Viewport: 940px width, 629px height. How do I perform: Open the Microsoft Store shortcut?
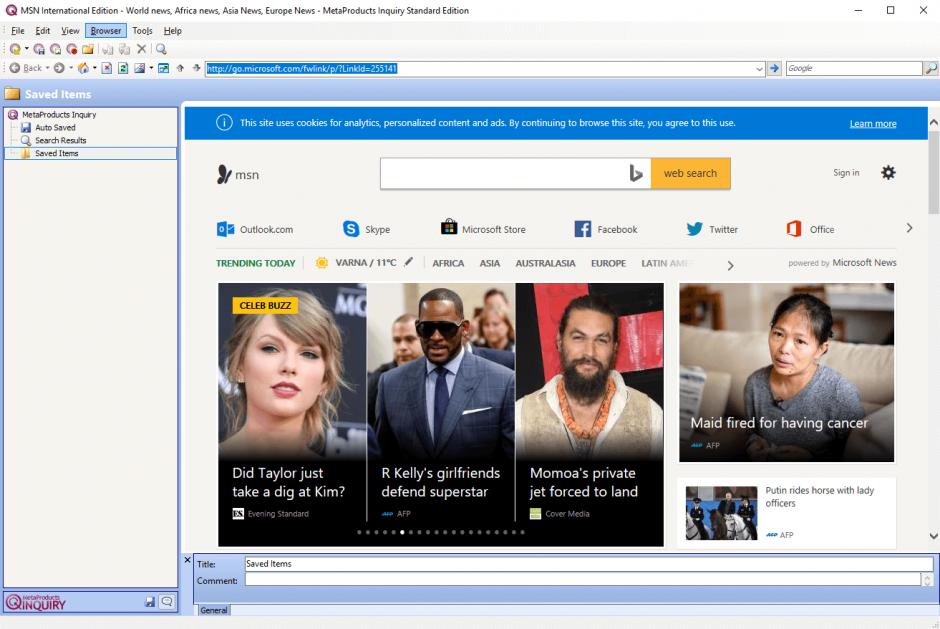483,228
